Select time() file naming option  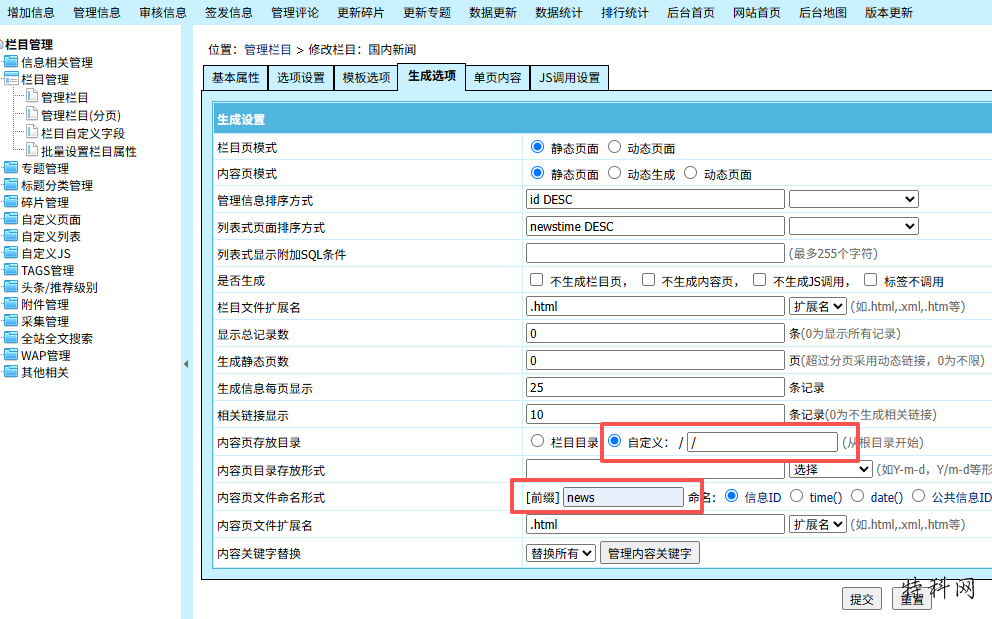797,496
